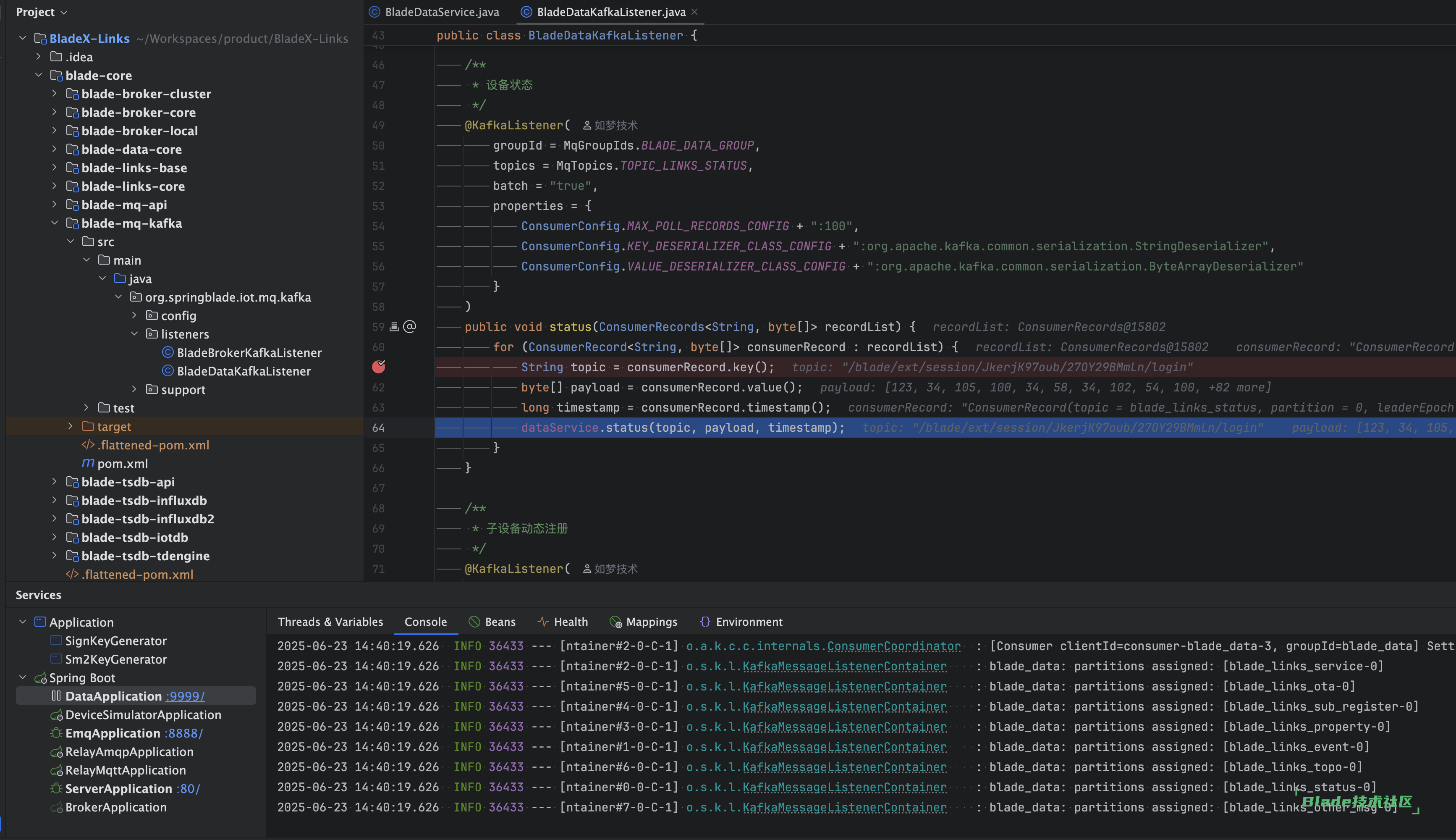Image resolution: width=1456 pixels, height=840 pixels.
Task: Select SignKeyGenerator run configuration
Action: point(116,641)
